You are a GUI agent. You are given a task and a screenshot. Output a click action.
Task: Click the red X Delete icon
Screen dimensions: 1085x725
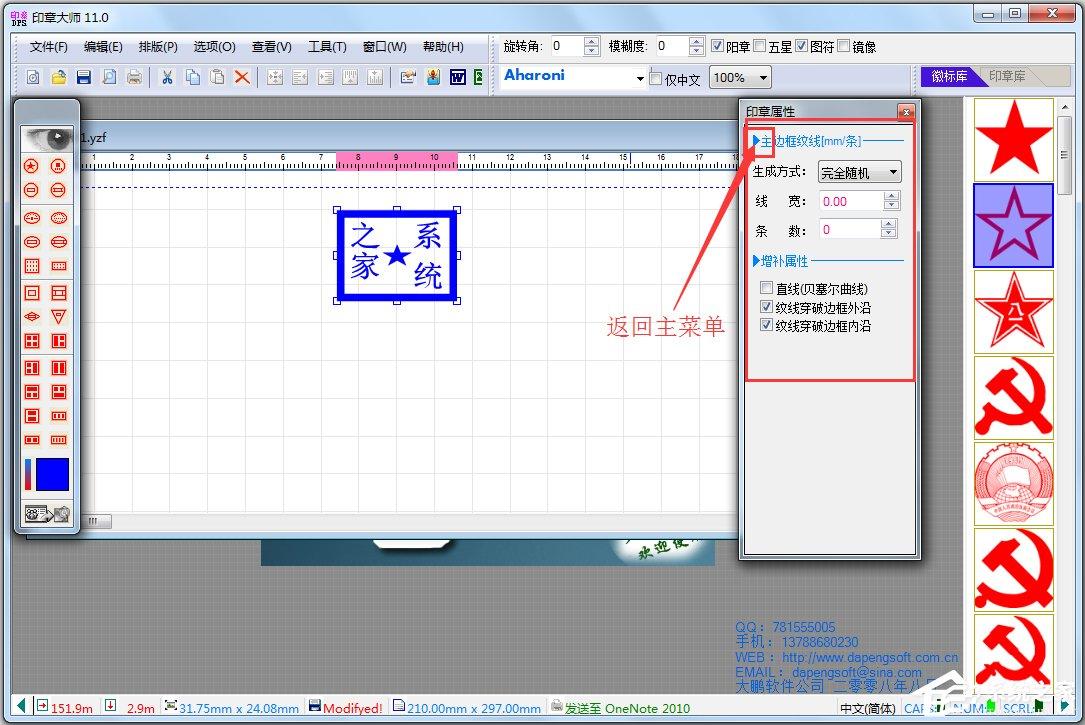pyautogui.click(x=242, y=77)
